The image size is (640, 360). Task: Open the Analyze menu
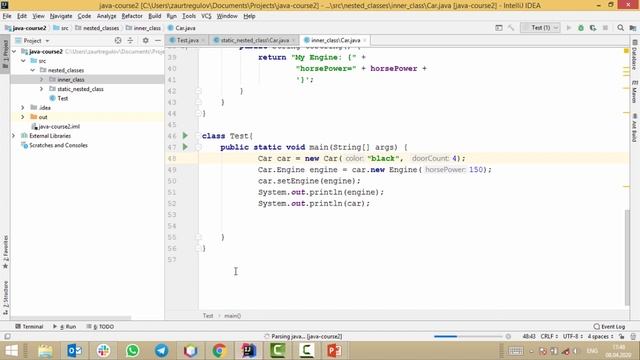[x=106, y=16]
